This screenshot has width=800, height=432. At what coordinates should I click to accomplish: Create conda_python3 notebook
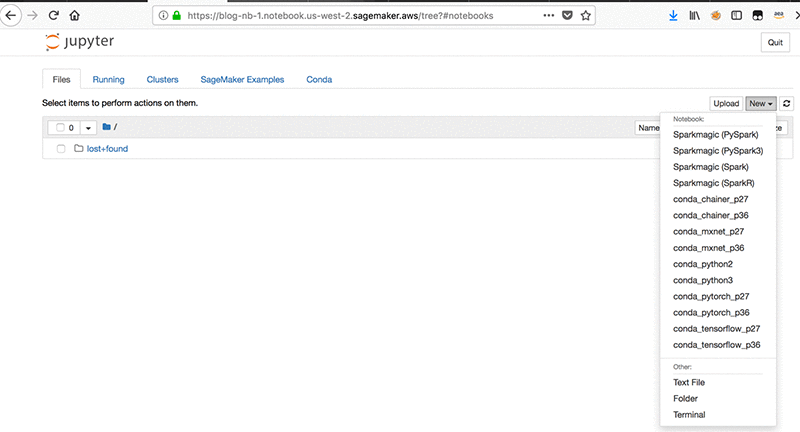tap(703, 281)
